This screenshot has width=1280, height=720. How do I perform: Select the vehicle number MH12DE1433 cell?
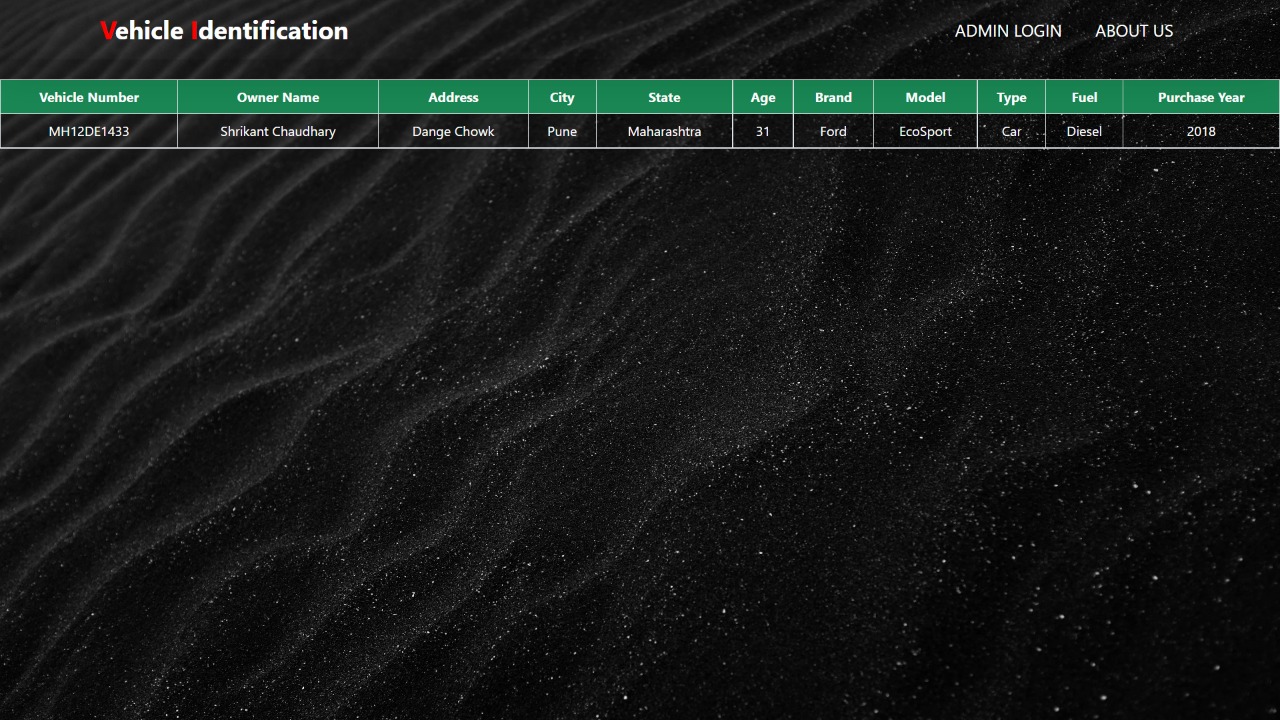tap(88, 131)
